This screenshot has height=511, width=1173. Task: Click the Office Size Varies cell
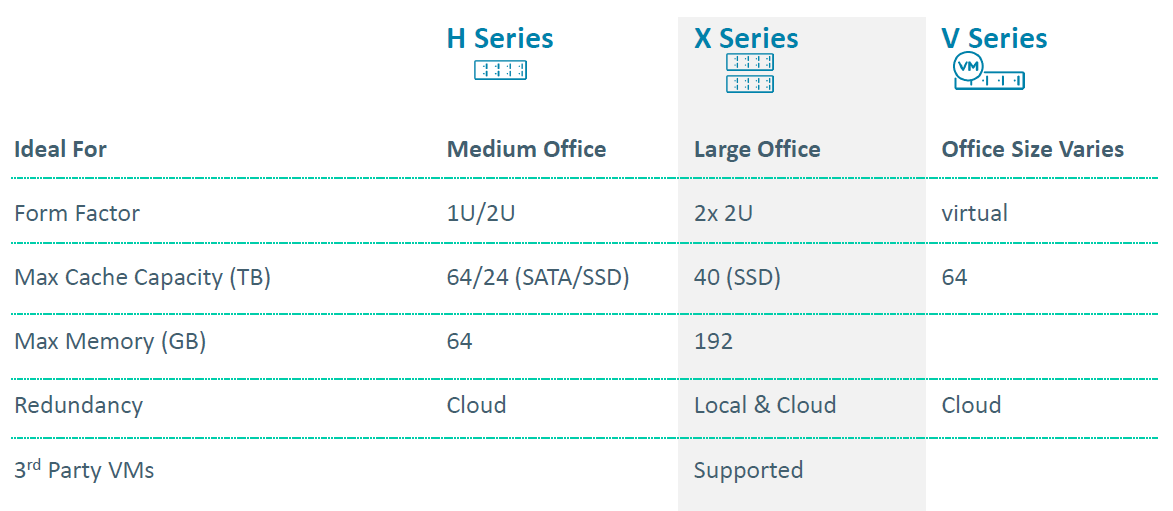click(x=1032, y=149)
